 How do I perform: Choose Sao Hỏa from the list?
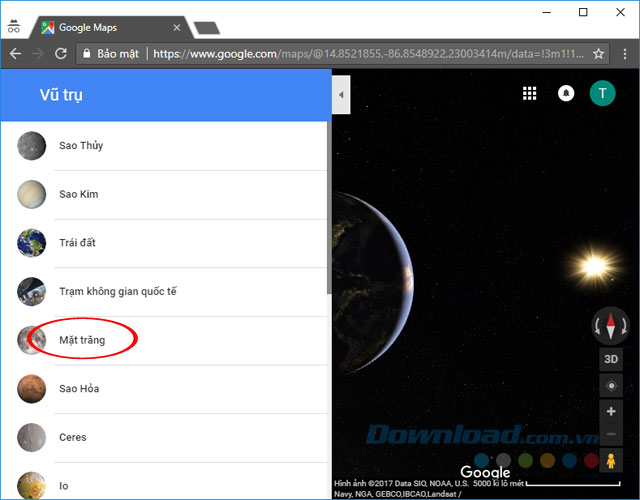tap(164, 389)
